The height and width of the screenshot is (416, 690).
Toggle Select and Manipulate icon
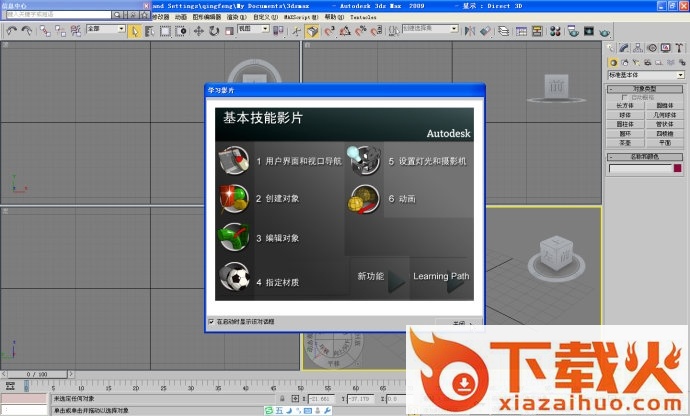click(297, 31)
